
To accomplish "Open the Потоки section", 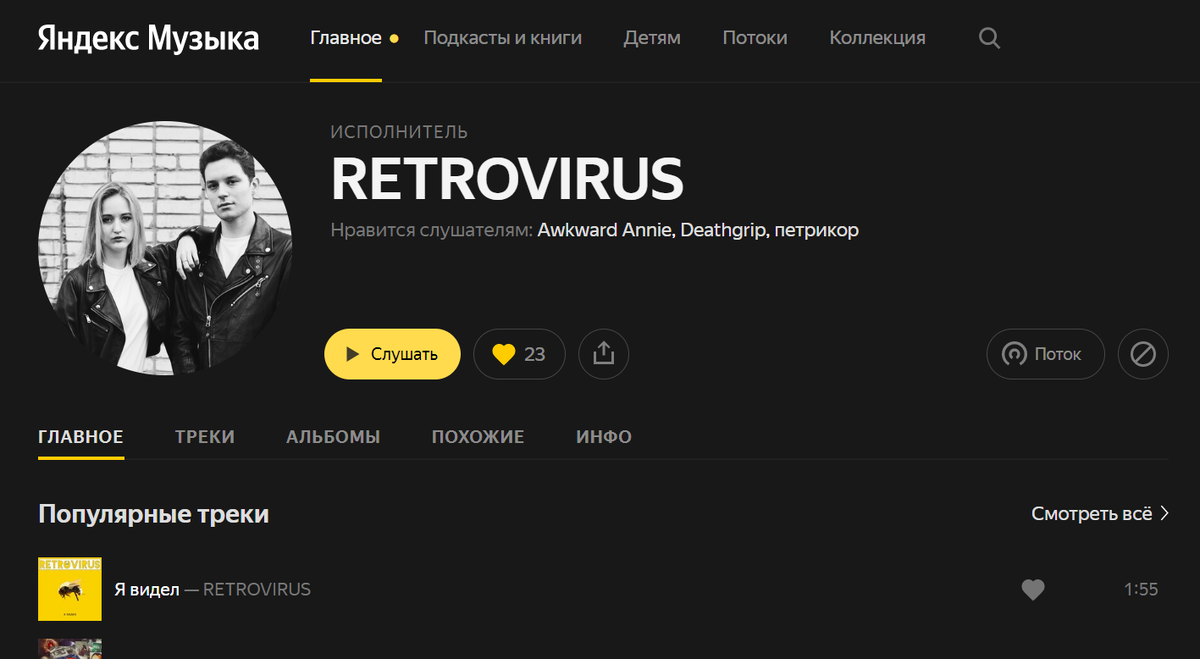I will click(755, 38).
